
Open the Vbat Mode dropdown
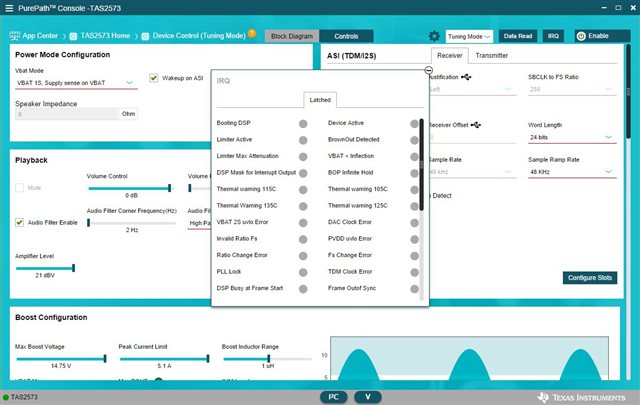76,83
